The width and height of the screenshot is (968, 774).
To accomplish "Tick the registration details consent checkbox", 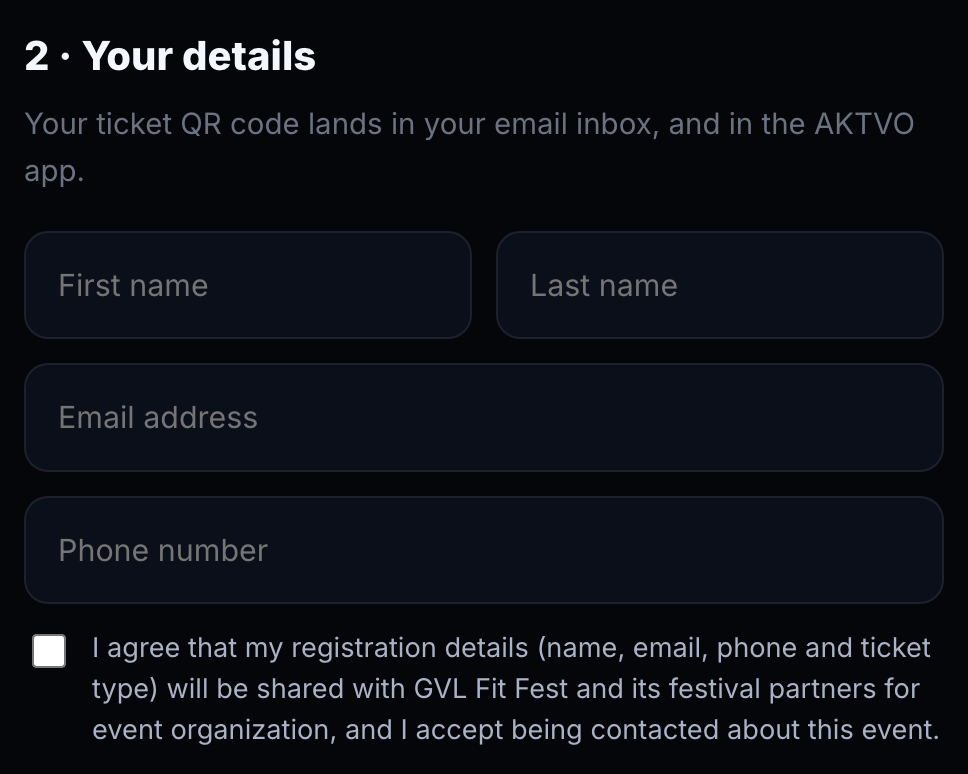I will pyautogui.click(x=49, y=651).
